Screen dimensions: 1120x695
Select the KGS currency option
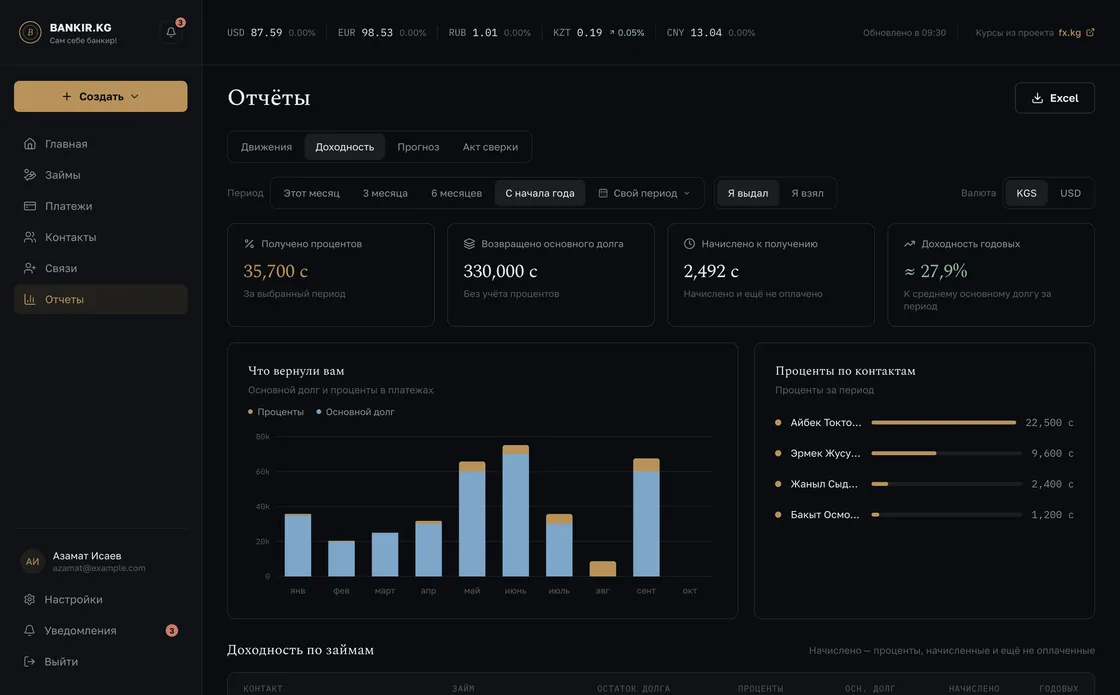[1026, 193]
